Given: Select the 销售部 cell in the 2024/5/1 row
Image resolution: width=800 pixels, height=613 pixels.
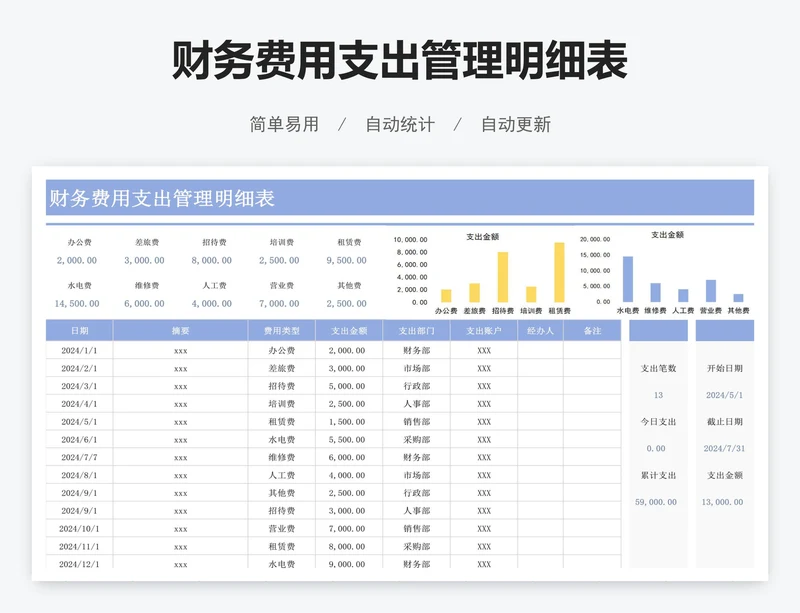Looking at the screenshot, I should pos(416,422).
